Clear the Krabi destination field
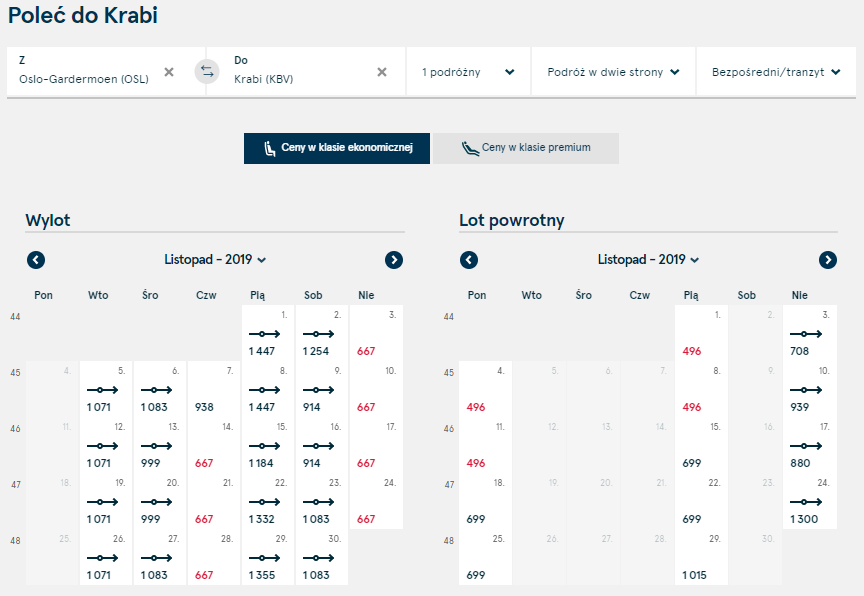This screenshot has width=864, height=596. click(382, 72)
